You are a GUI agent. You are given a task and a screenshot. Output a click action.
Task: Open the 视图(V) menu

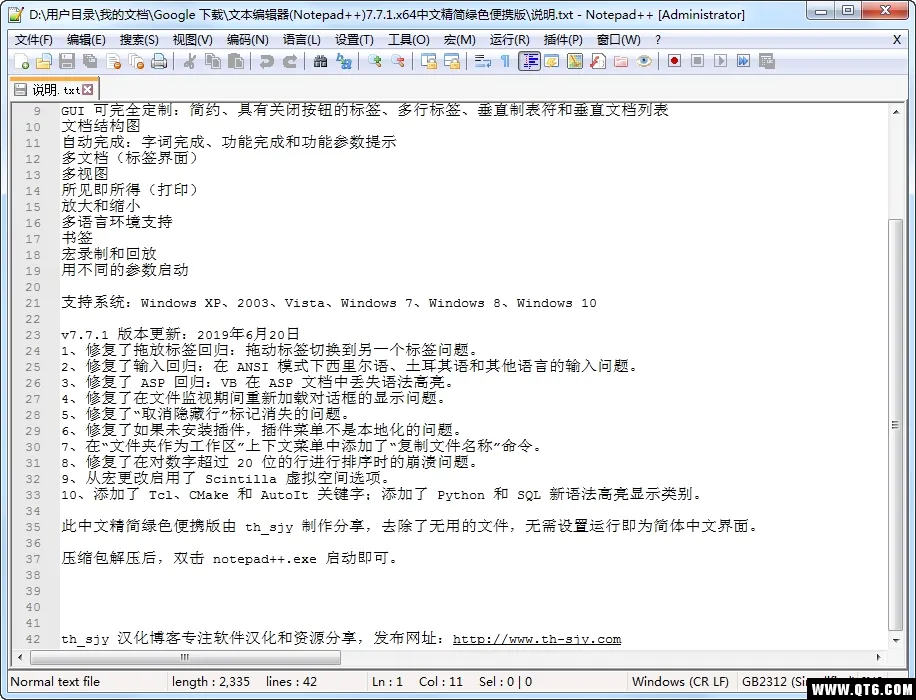tap(192, 40)
